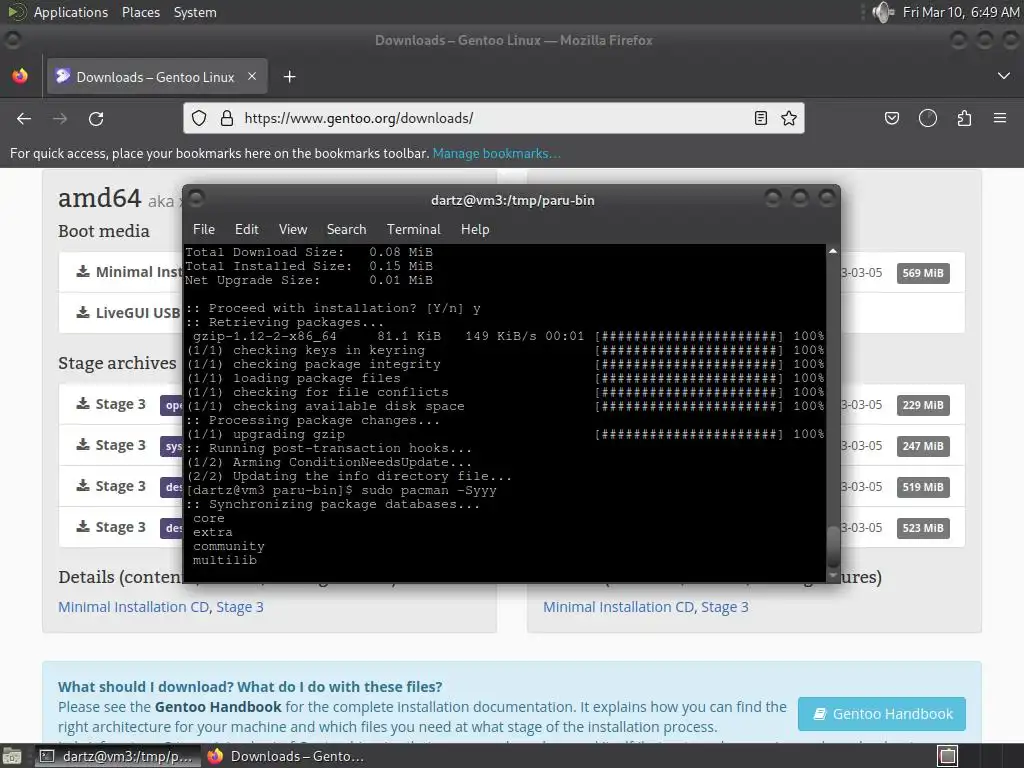Open tracking protection shield icon
This screenshot has width=1024, height=768.
pos(199,118)
